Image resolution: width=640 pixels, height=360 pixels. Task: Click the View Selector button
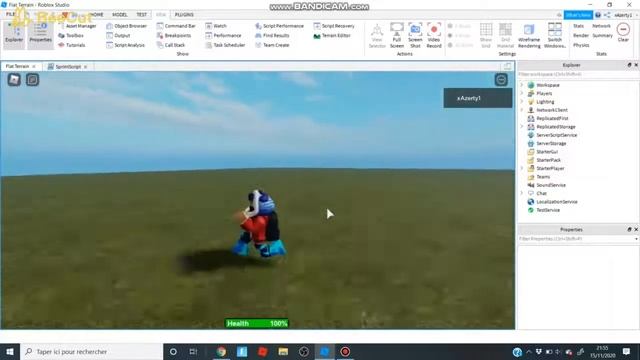tap(377, 36)
